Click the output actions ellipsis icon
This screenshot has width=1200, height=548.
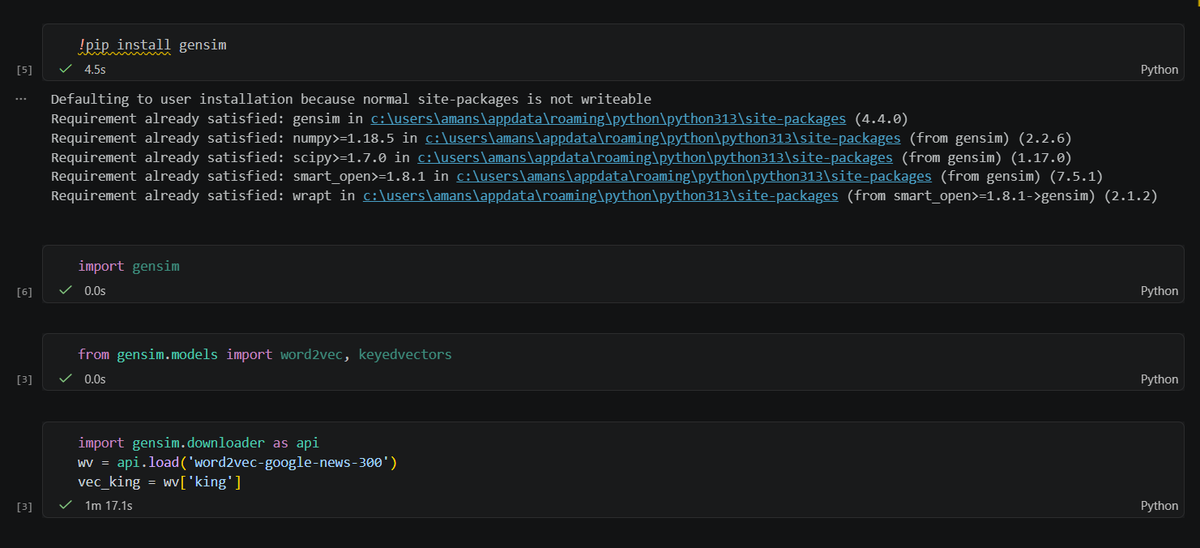(x=21, y=99)
